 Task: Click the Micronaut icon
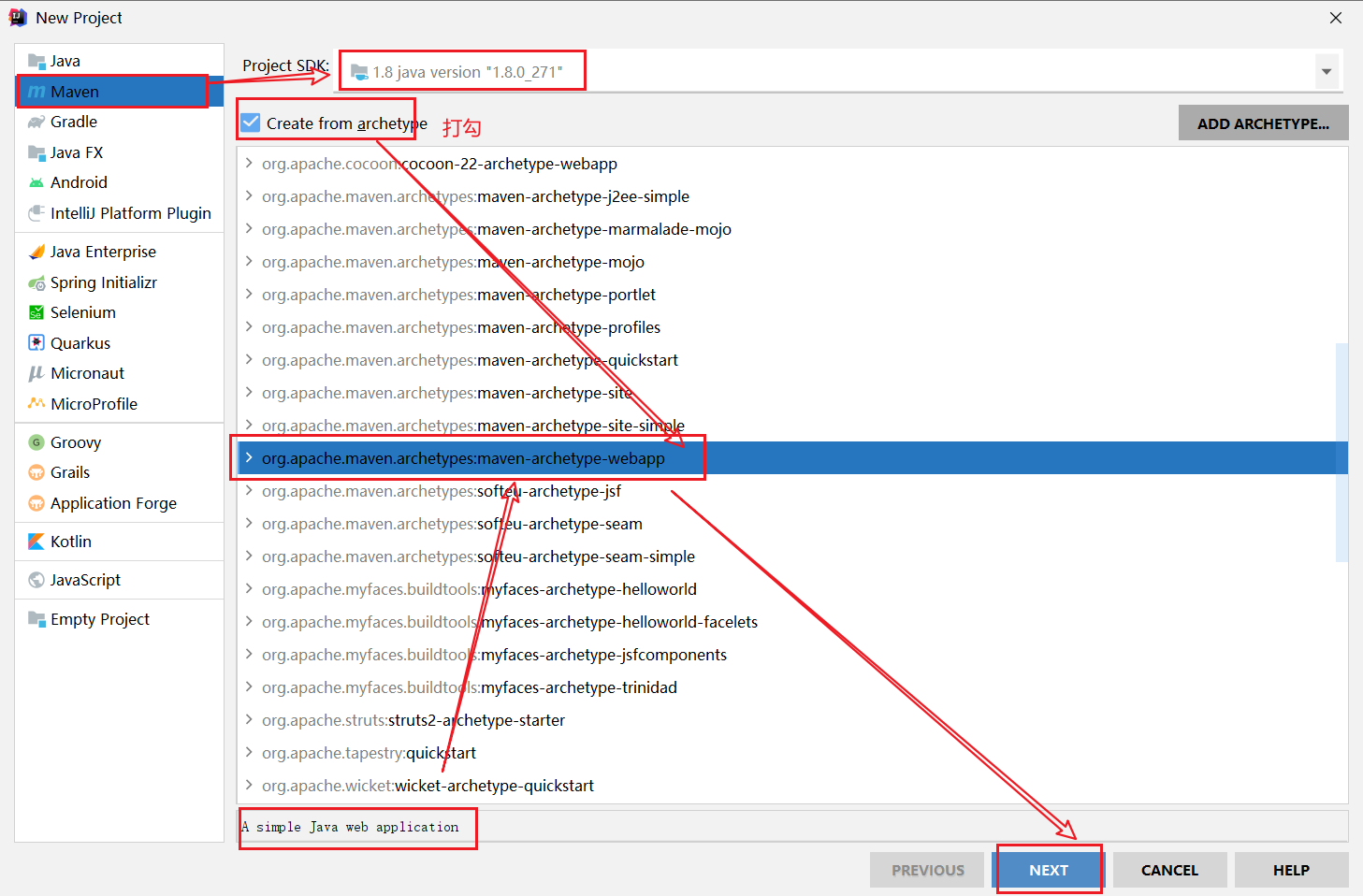pyautogui.click(x=36, y=373)
